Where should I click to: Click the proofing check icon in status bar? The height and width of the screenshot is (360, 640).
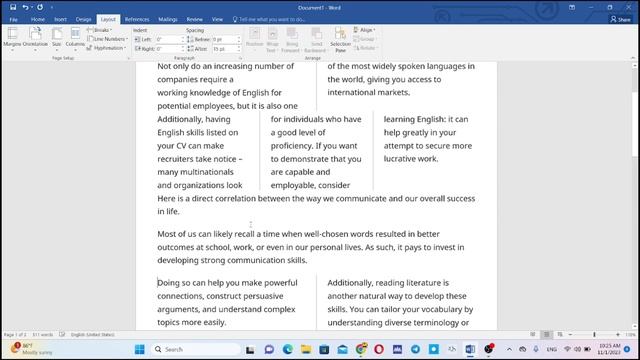tap(62, 335)
